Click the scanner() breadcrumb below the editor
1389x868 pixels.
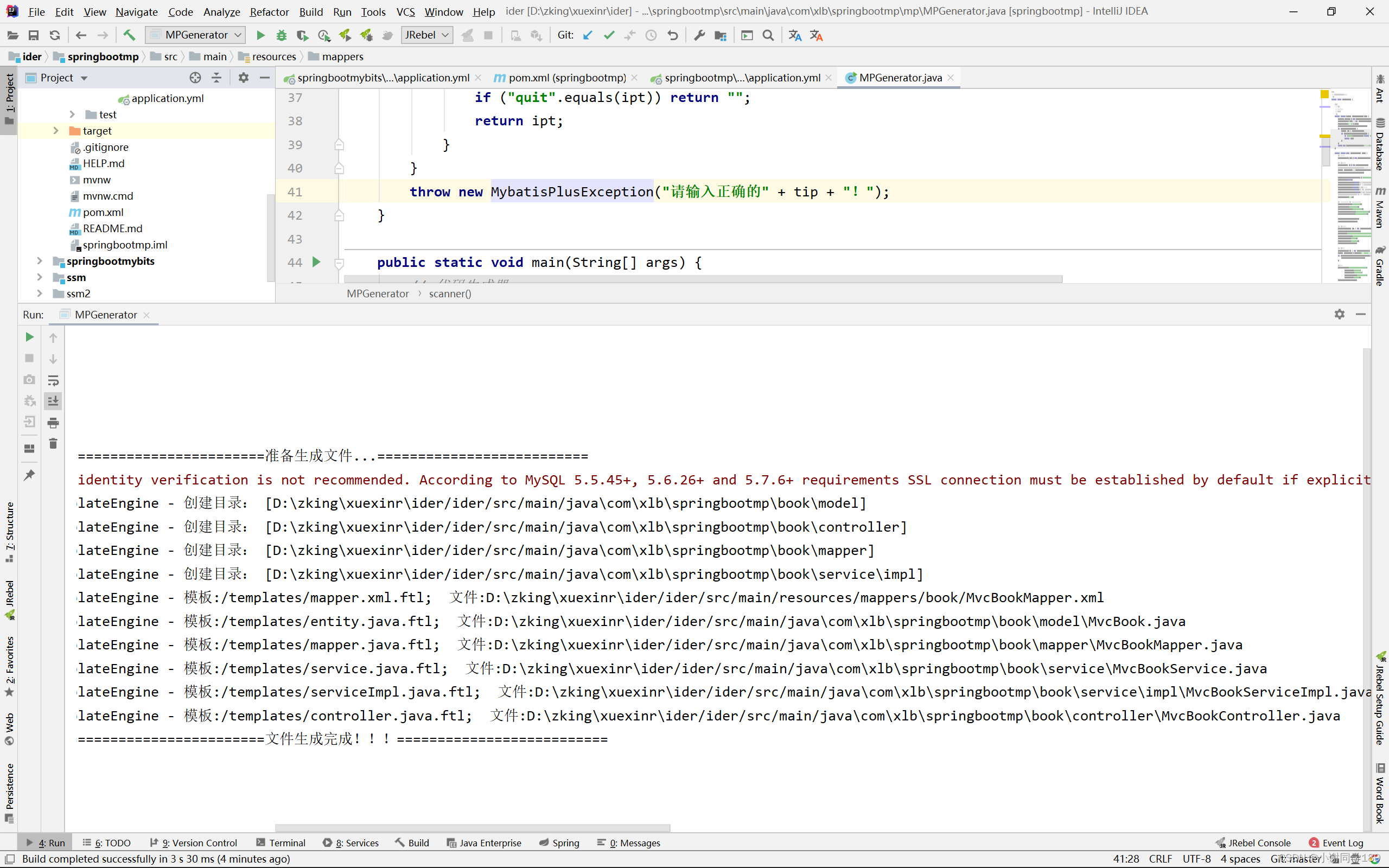[x=450, y=293]
